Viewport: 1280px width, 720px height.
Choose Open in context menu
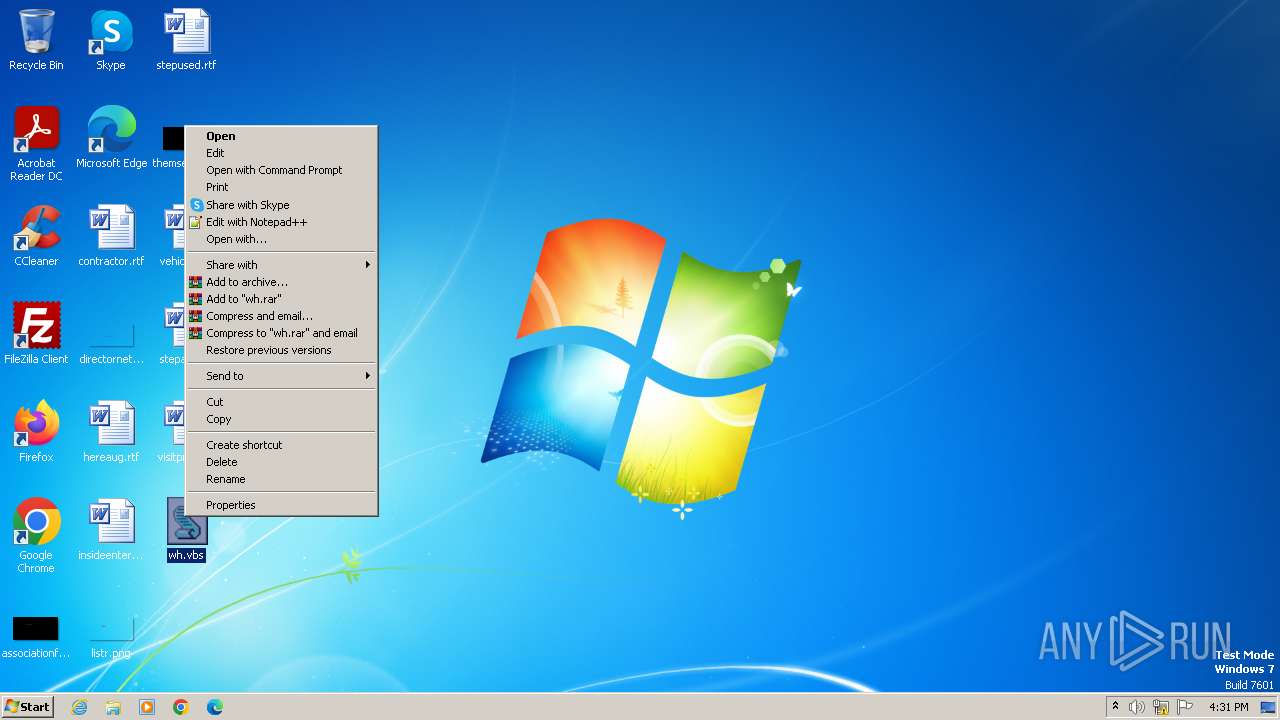pyautogui.click(x=281, y=136)
